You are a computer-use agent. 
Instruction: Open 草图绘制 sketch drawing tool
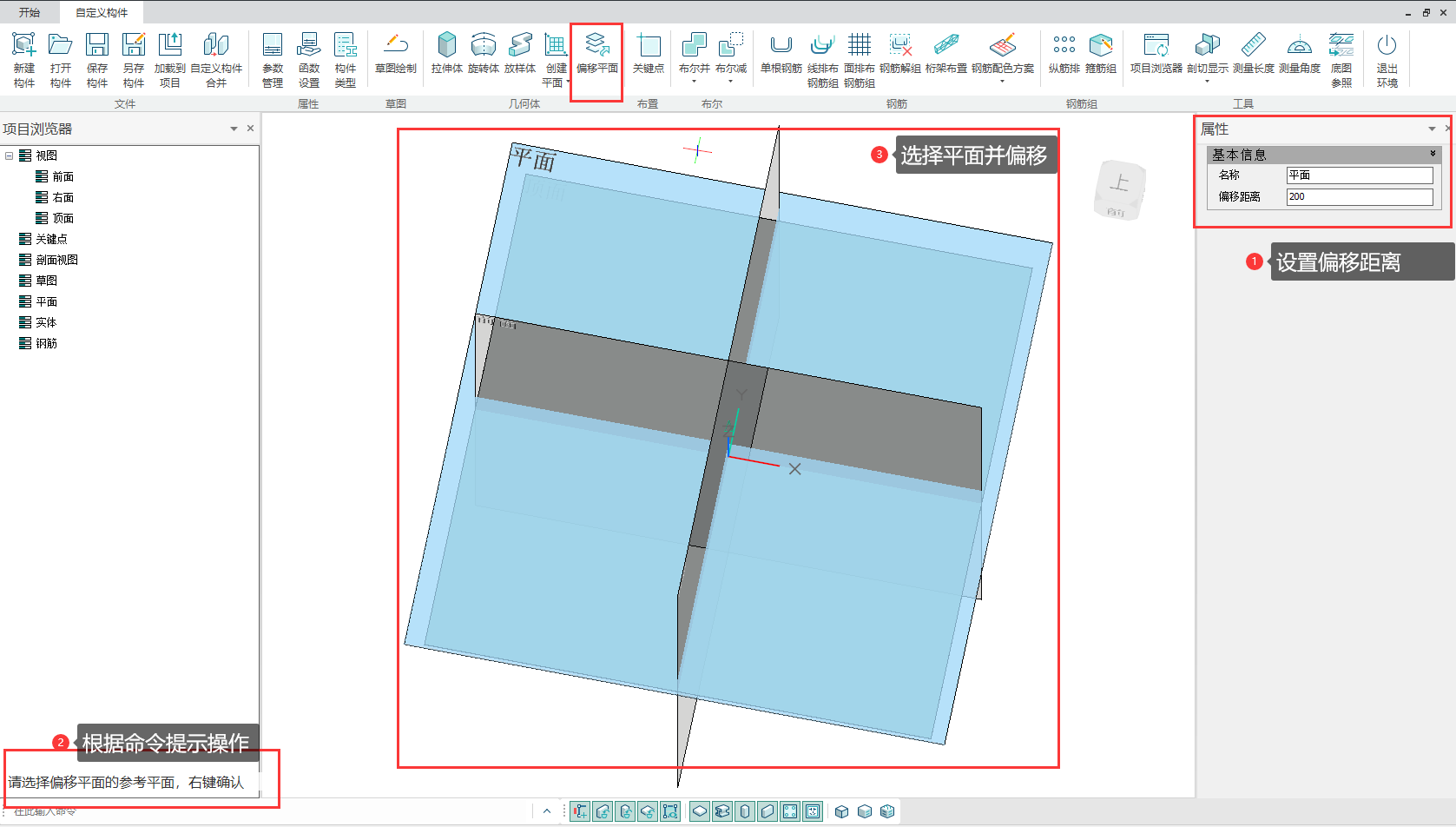pos(395,54)
